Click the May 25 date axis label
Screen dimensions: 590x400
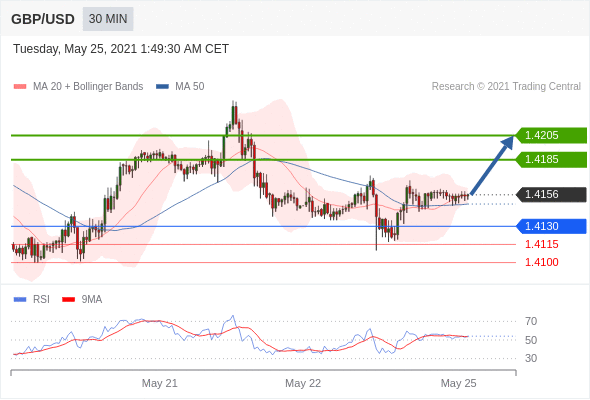458,383
